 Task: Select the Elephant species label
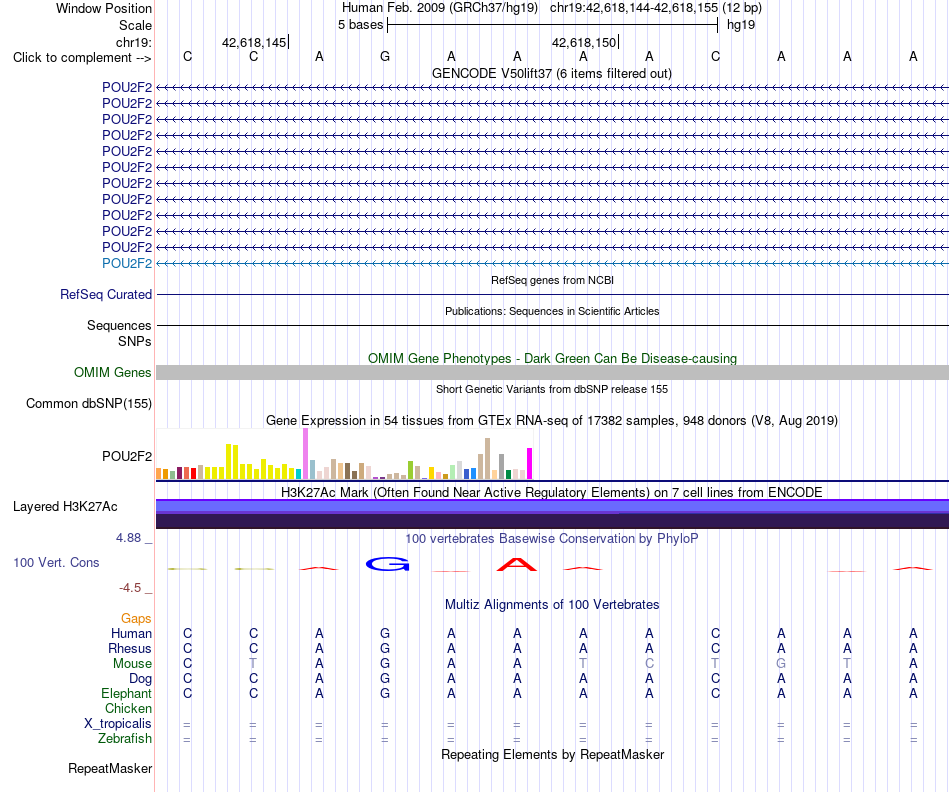[126, 693]
